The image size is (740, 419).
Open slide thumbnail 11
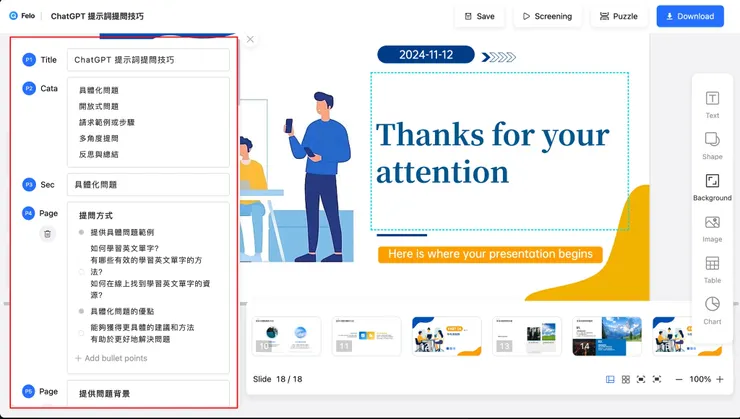click(367, 336)
